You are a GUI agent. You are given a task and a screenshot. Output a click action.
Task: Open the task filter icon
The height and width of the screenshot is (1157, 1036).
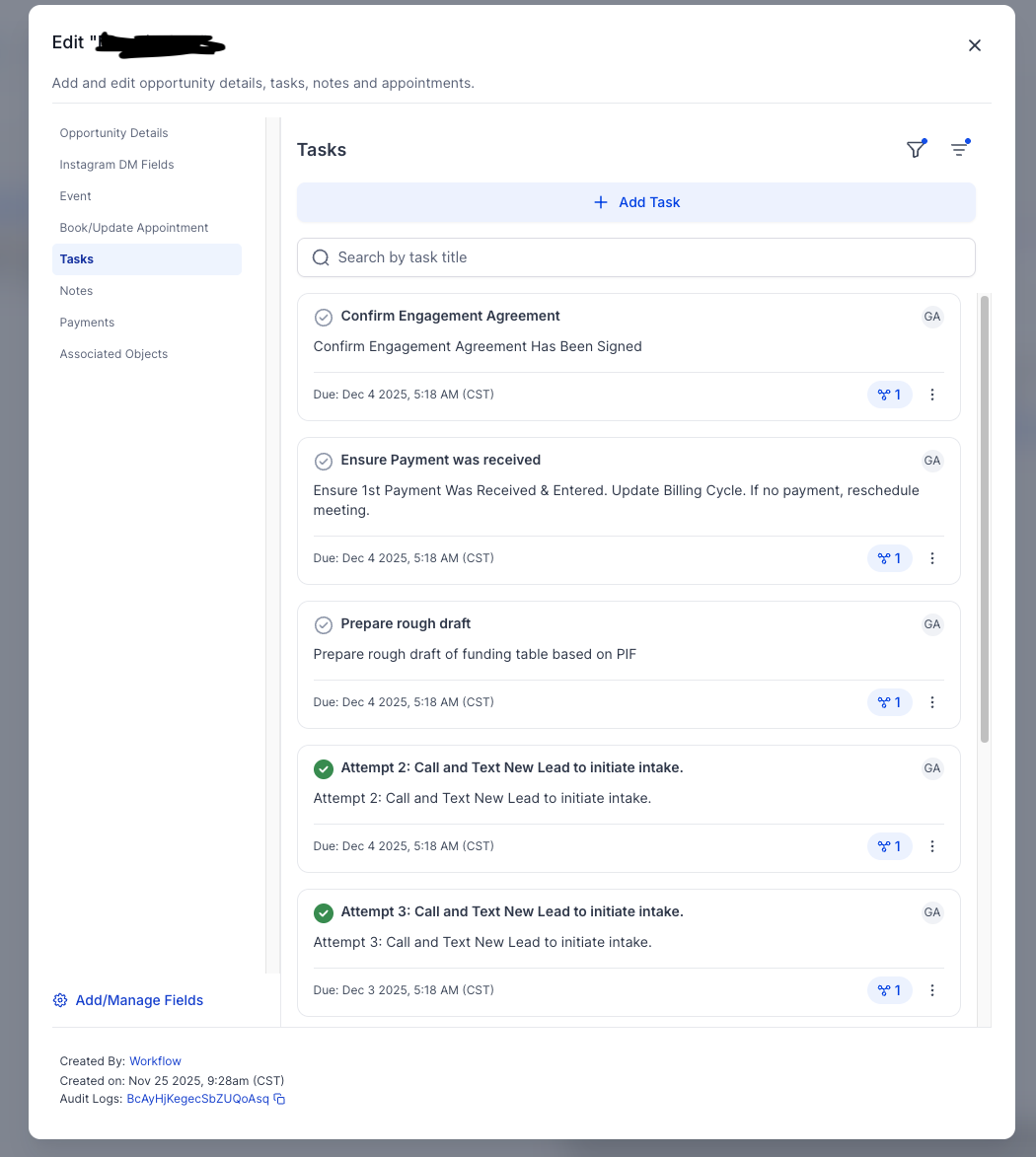click(916, 148)
